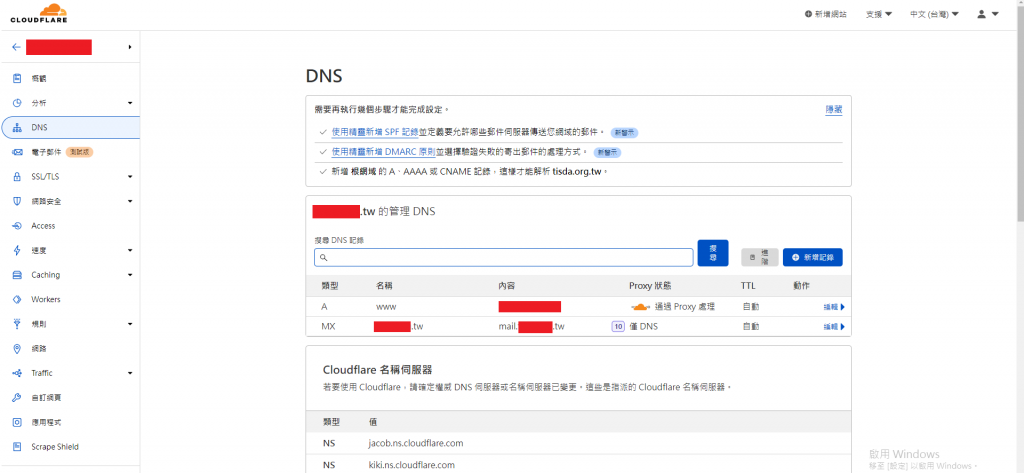
Task: Open Traffic in the sidebar
Action: [42, 373]
